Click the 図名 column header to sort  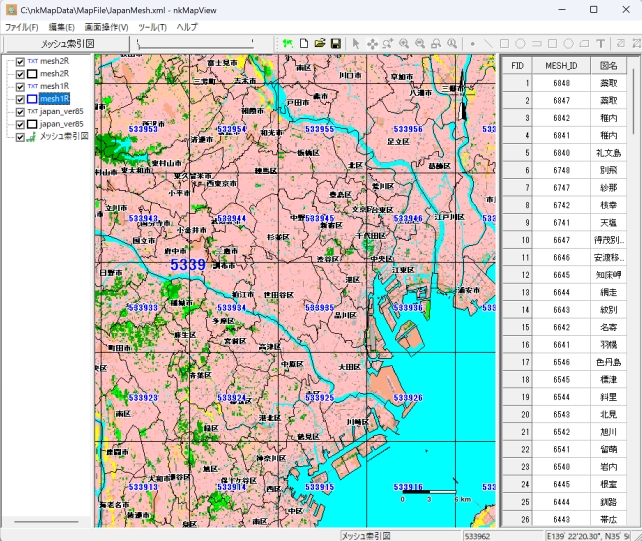(x=609, y=65)
